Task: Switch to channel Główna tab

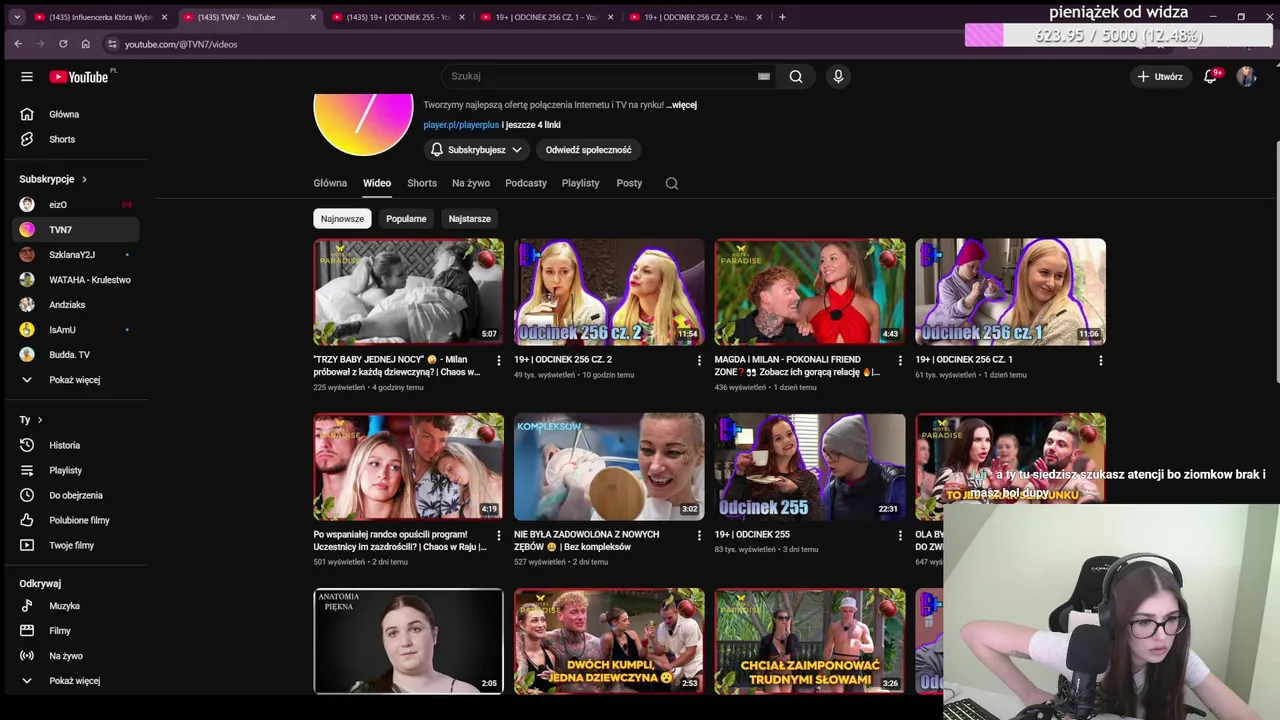Action: point(330,183)
